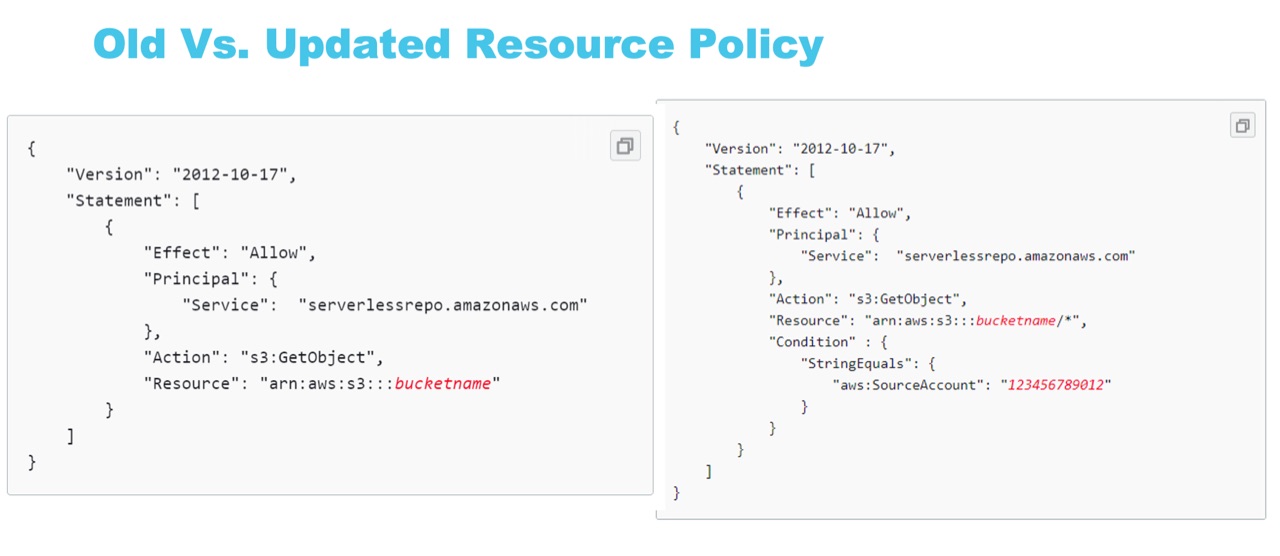The width and height of the screenshot is (1280, 556).
Task: Click serverlessrepo.amazonaws.com in the left code block
Action: (x=443, y=305)
